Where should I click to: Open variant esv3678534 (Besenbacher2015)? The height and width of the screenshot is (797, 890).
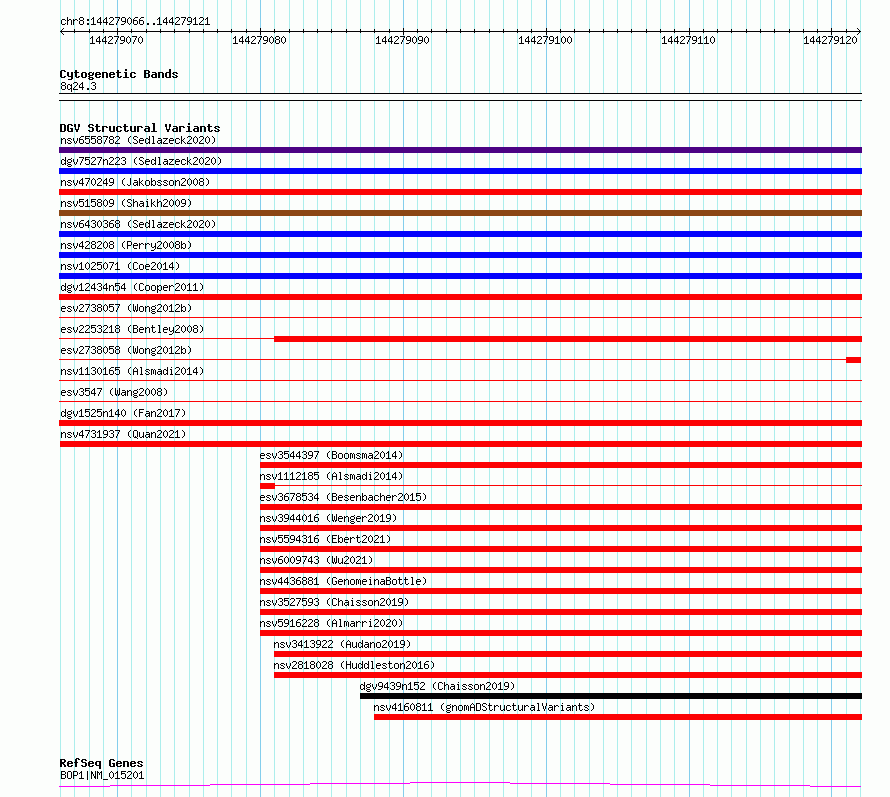tap(343, 497)
